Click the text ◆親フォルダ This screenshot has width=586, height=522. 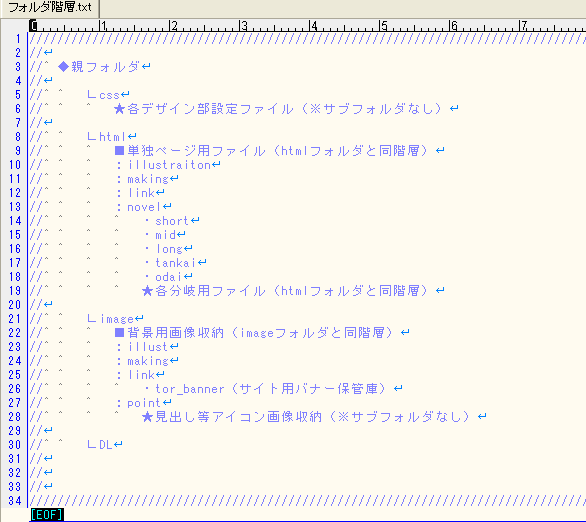click(x=99, y=67)
